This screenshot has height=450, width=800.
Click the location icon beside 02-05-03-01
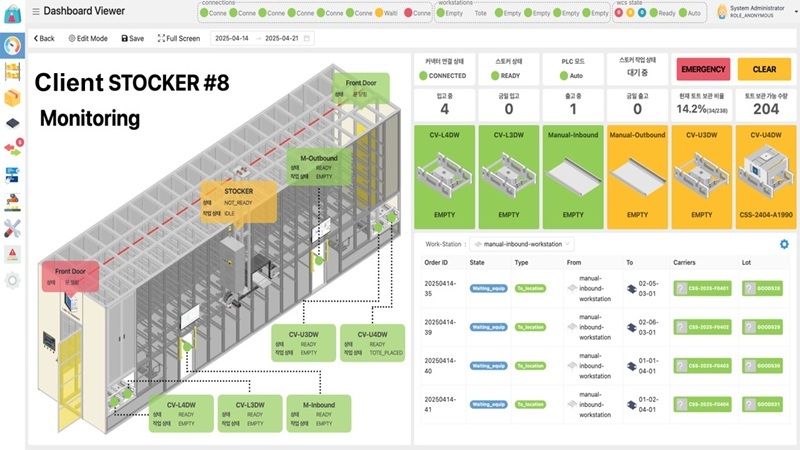pos(632,289)
